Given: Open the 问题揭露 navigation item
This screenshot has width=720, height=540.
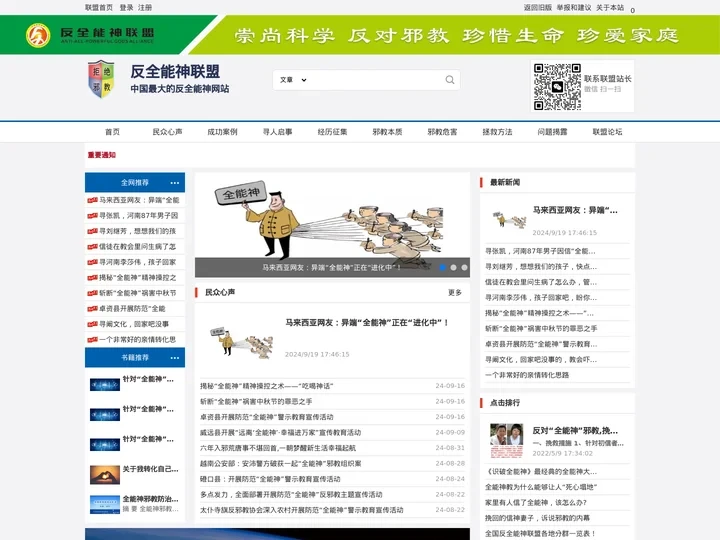Looking at the screenshot, I should click(x=552, y=132).
